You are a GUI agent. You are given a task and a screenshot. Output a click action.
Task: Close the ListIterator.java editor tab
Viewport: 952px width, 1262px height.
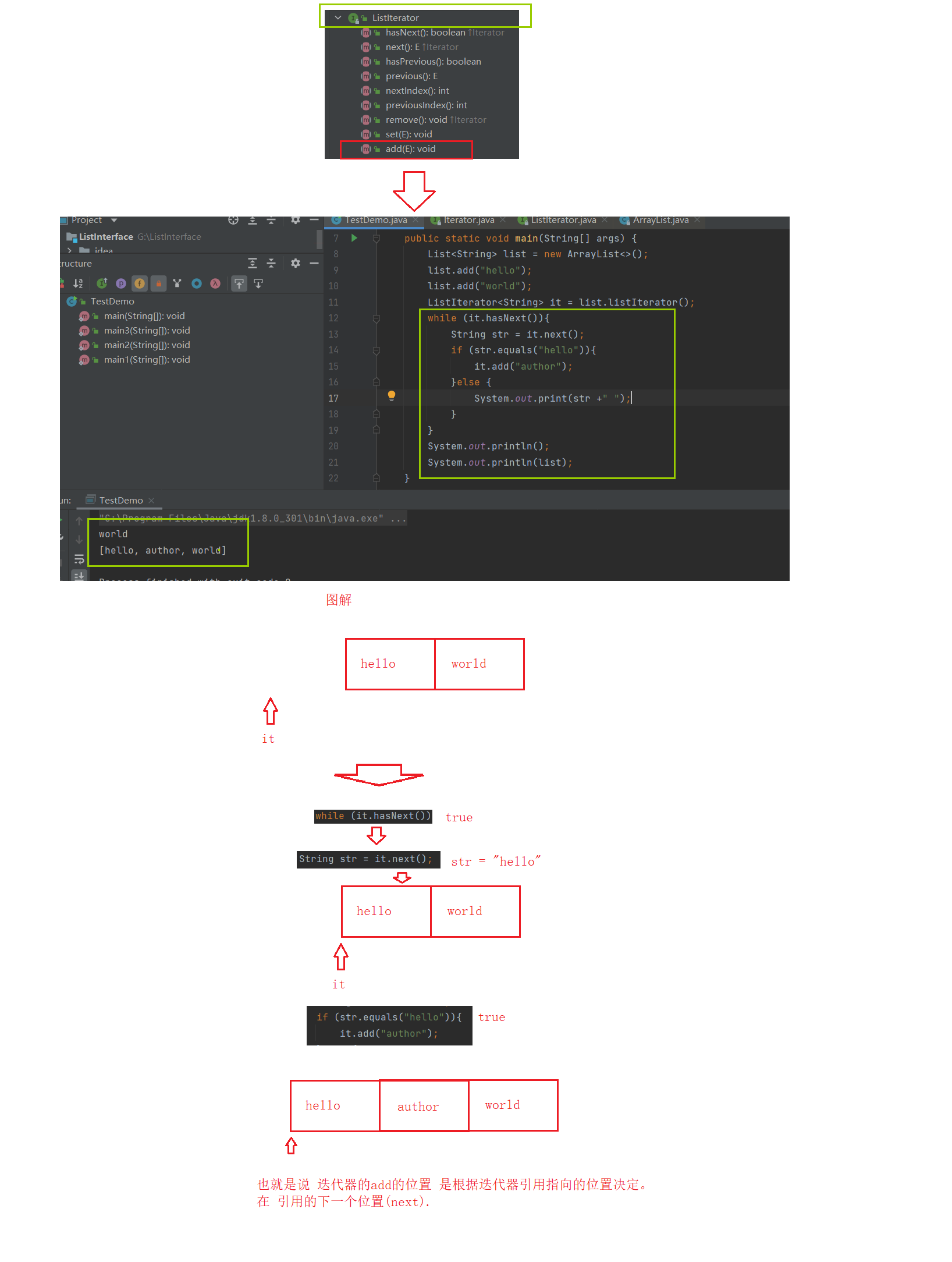[605, 220]
